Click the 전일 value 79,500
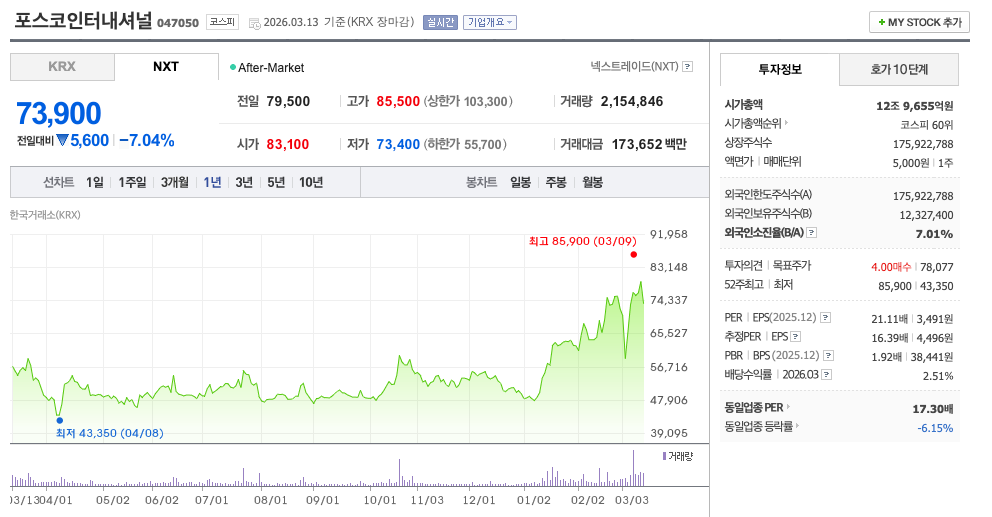The height and width of the screenshot is (517, 992). tap(288, 101)
